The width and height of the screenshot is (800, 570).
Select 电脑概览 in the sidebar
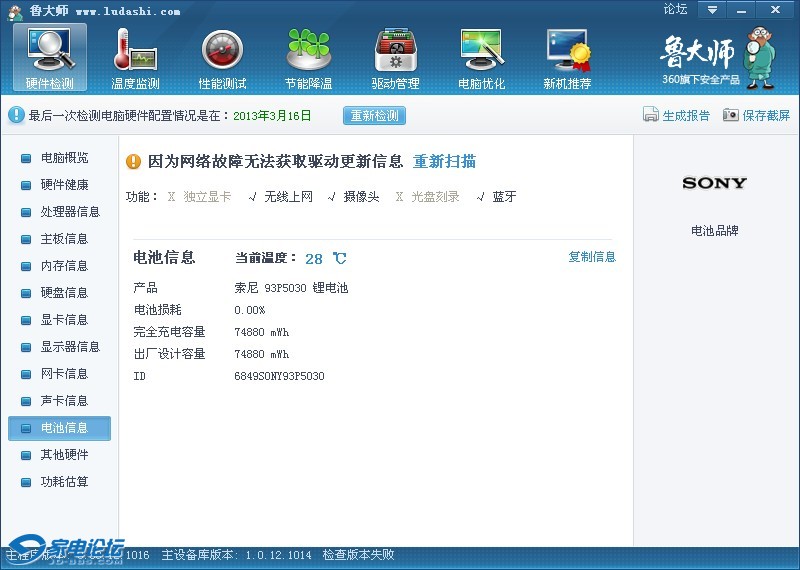pyautogui.click(x=64, y=158)
